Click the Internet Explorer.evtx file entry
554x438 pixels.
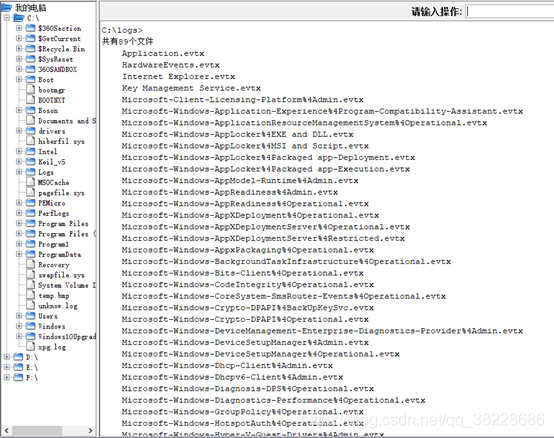click(178, 77)
